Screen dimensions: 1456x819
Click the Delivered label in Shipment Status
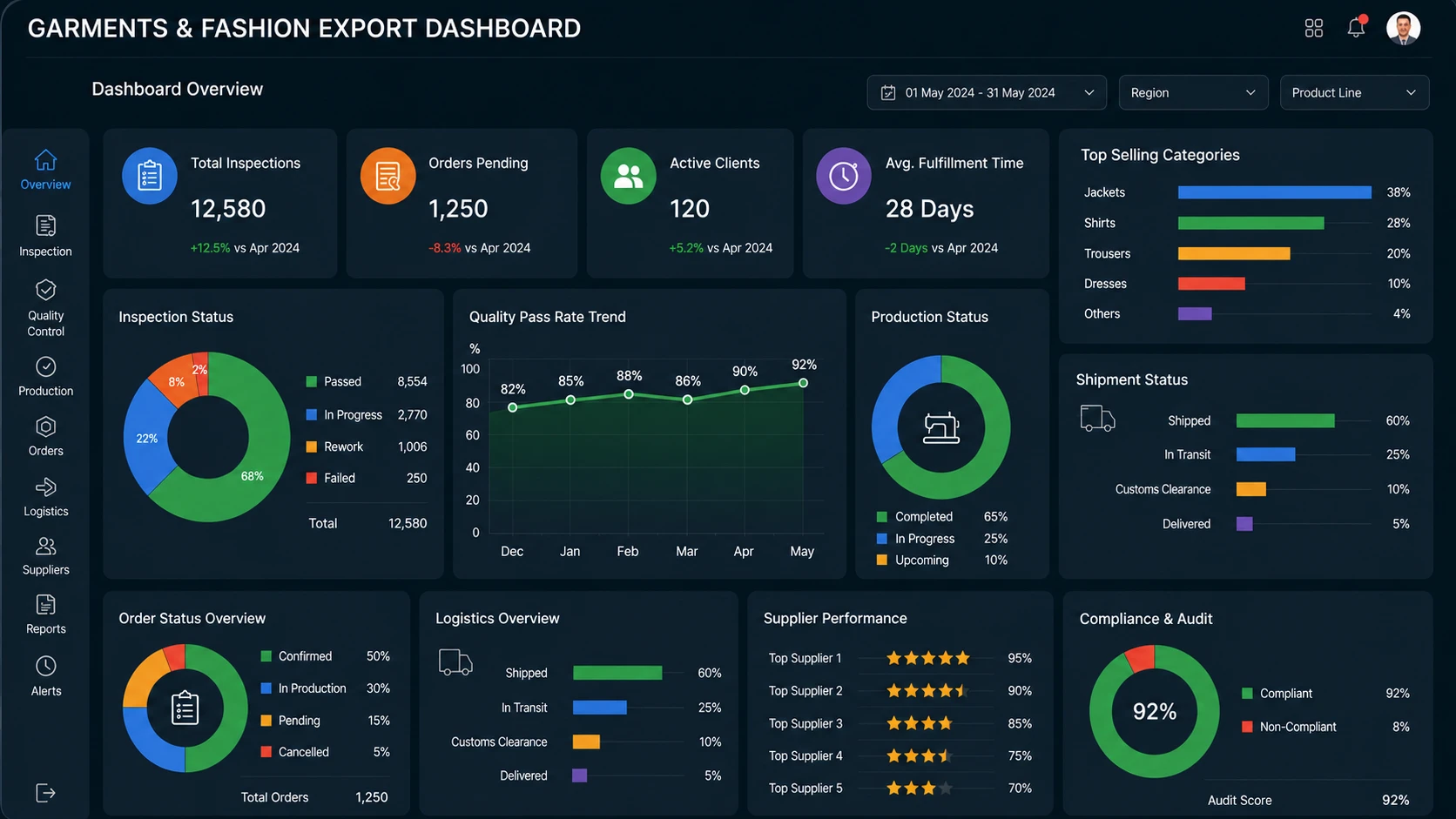coord(1186,524)
